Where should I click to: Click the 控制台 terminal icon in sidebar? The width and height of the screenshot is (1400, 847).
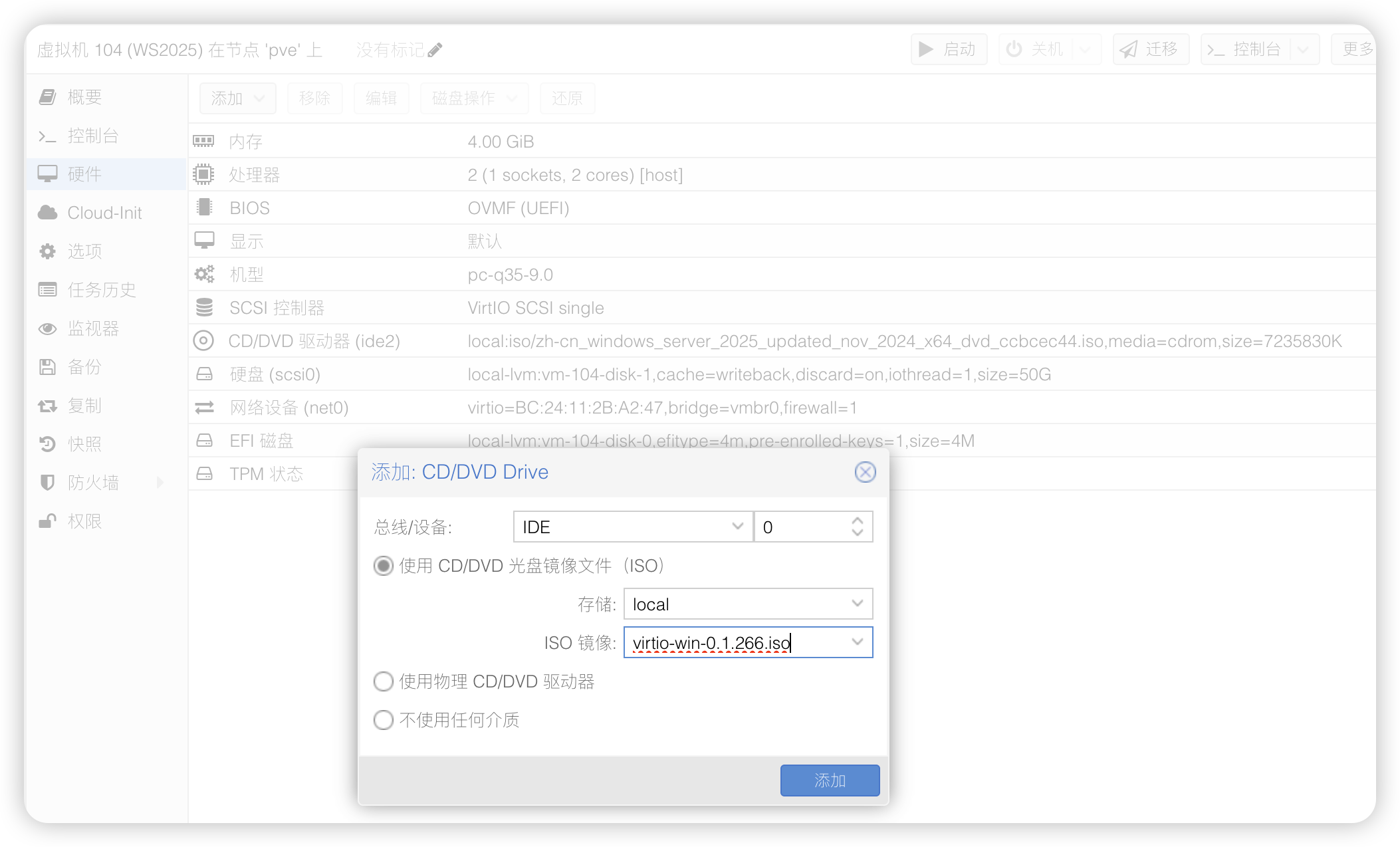tap(47, 136)
